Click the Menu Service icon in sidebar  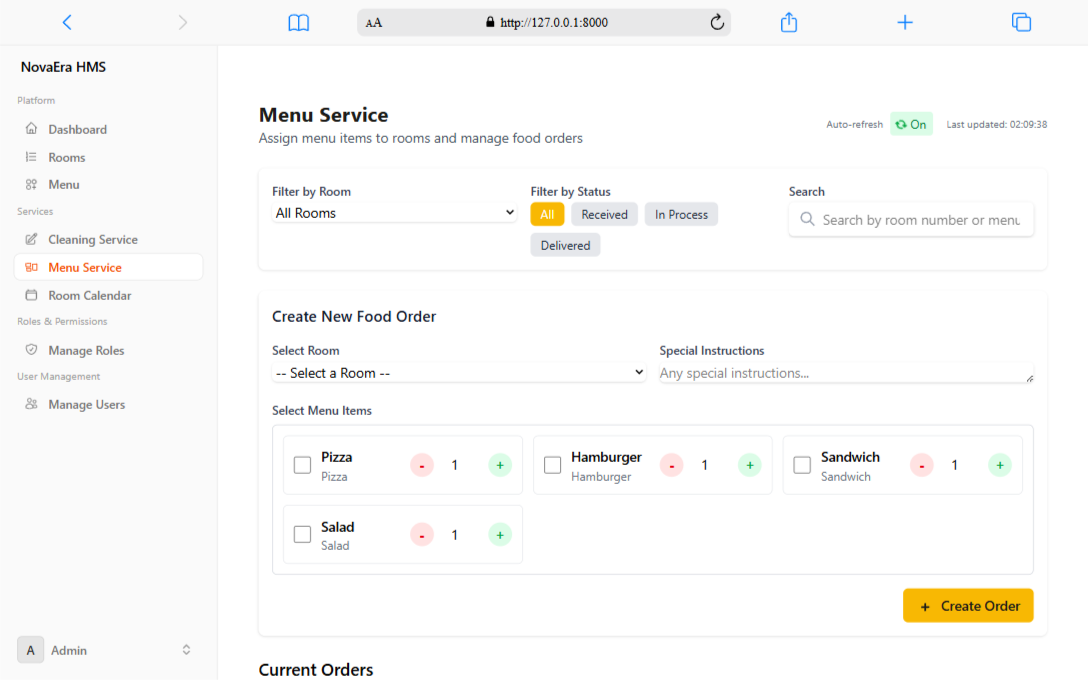(x=31, y=267)
